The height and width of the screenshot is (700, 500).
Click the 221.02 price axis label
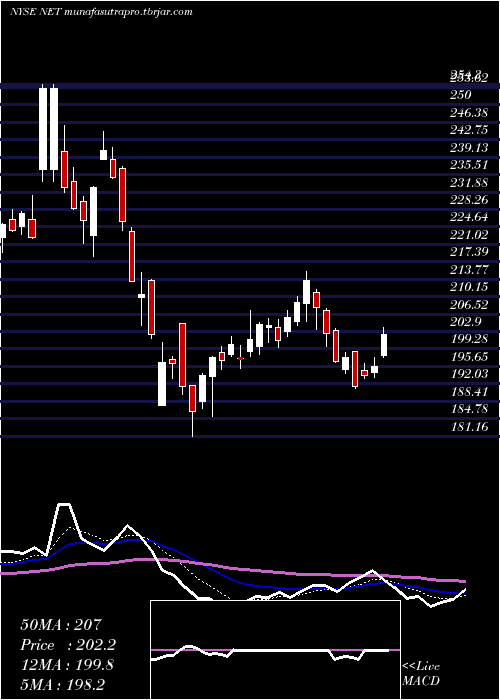pyautogui.click(x=469, y=234)
